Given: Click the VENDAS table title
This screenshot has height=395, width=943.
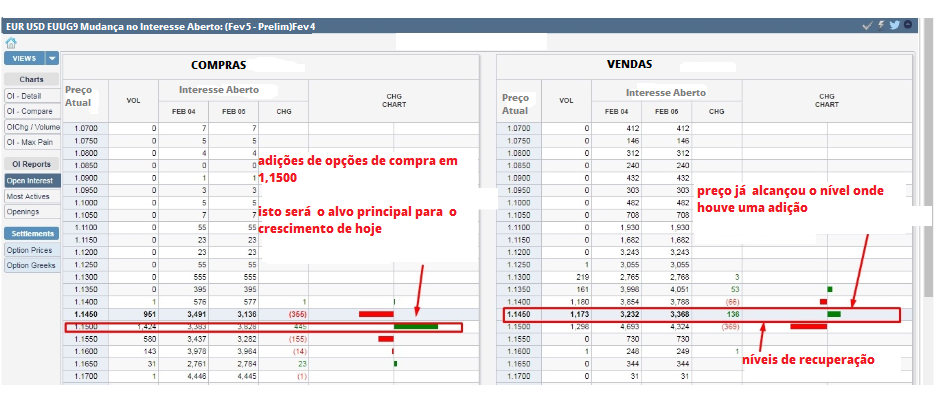Looking at the screenshot, I should click(x=629, y=64).
